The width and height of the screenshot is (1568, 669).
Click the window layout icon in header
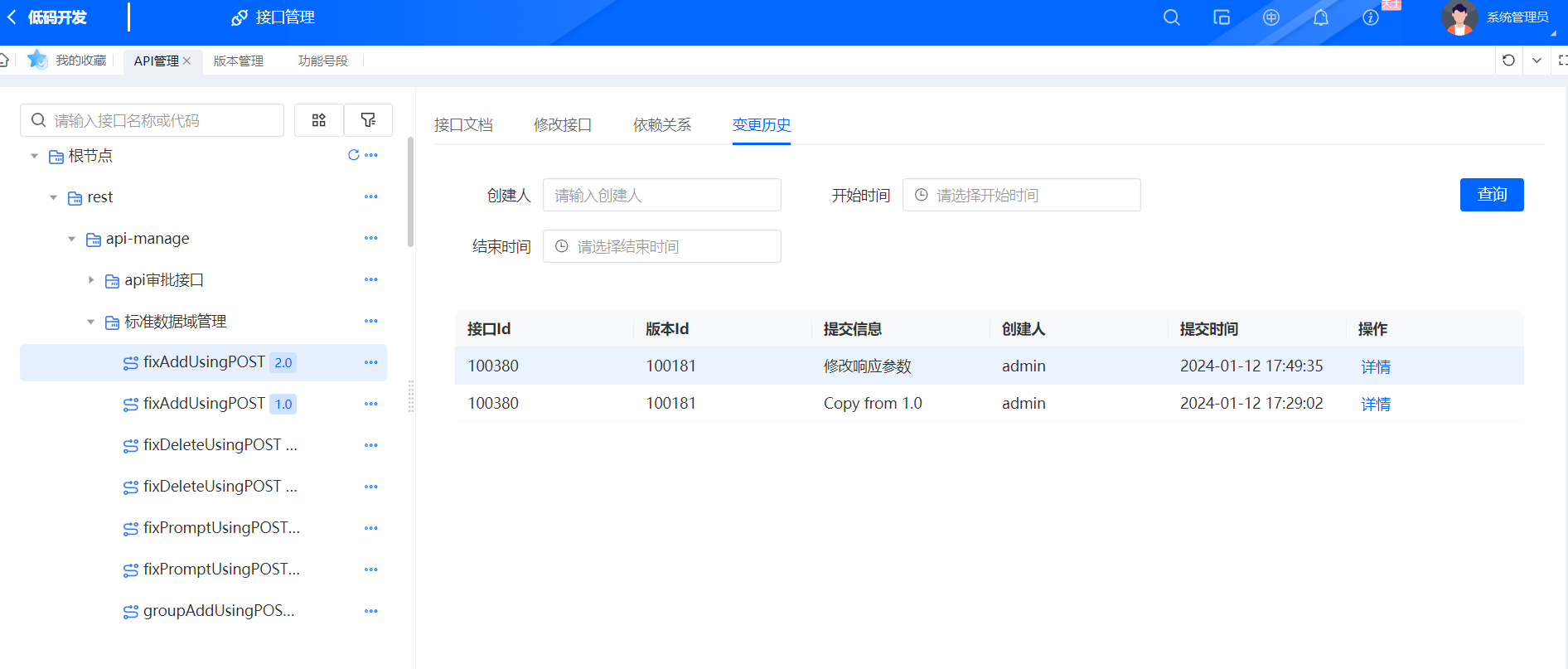1222,17
